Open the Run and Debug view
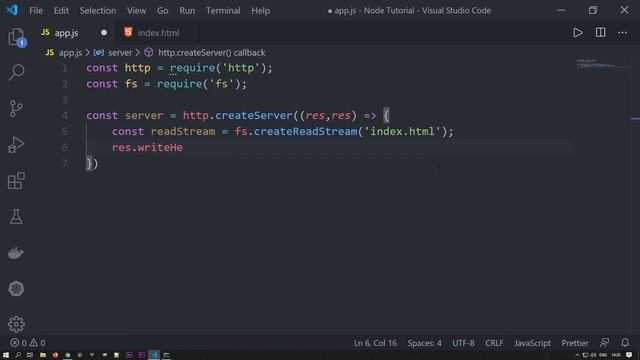Screen dimensions: 640x360 pos(16,145)
